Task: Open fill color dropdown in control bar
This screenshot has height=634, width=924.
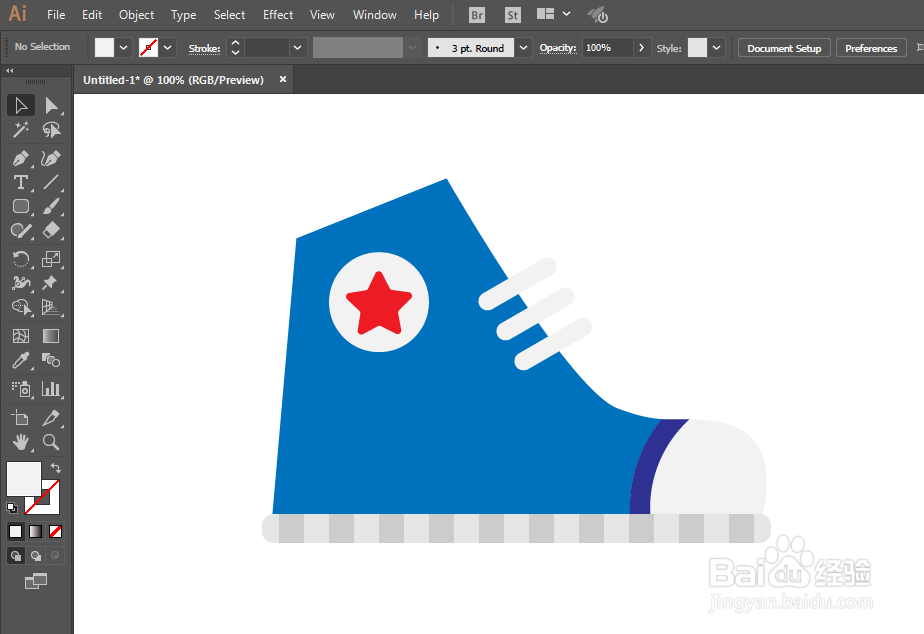Action: tap(123, 48)
